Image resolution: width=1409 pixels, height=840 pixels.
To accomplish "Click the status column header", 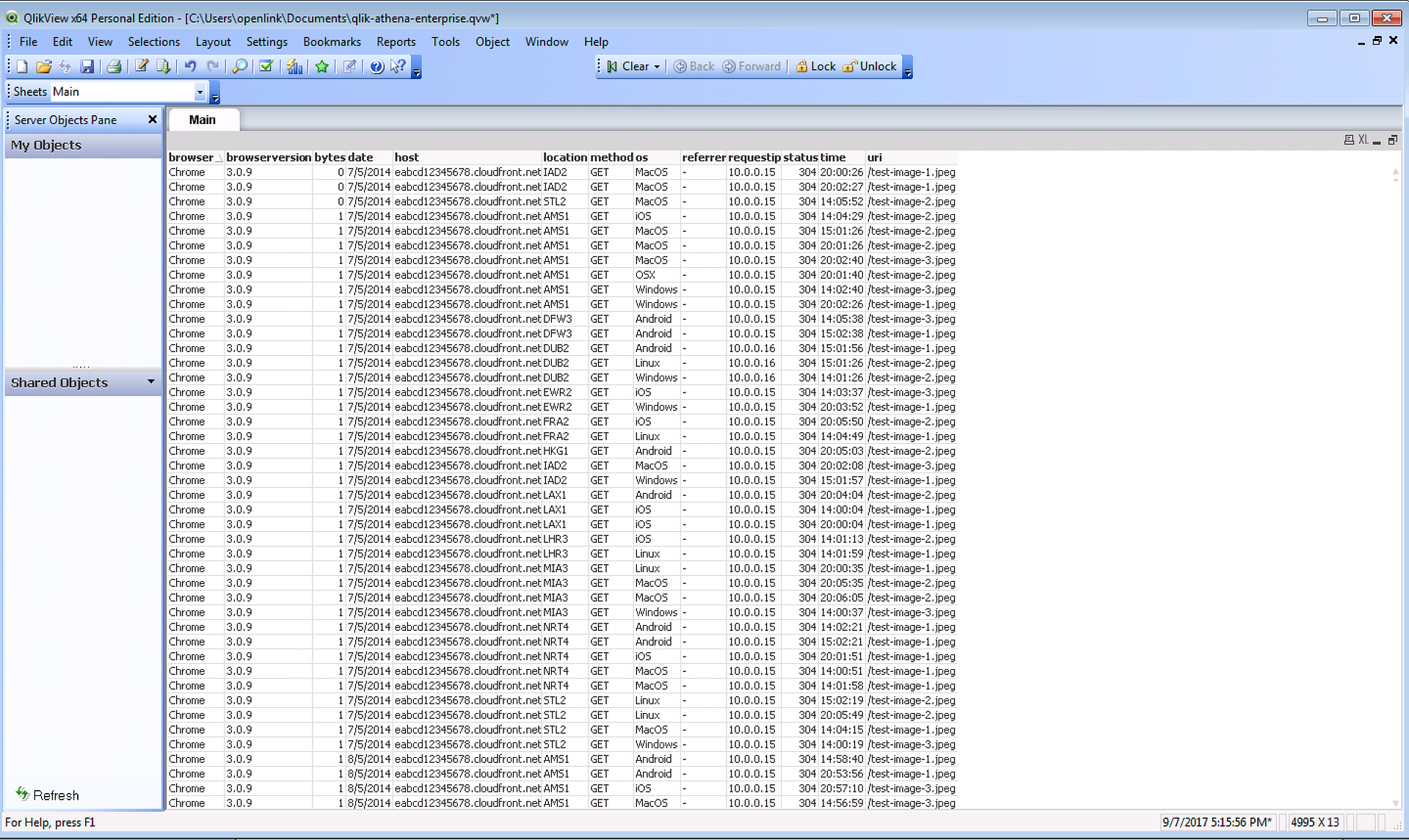I will coord(800,157).
